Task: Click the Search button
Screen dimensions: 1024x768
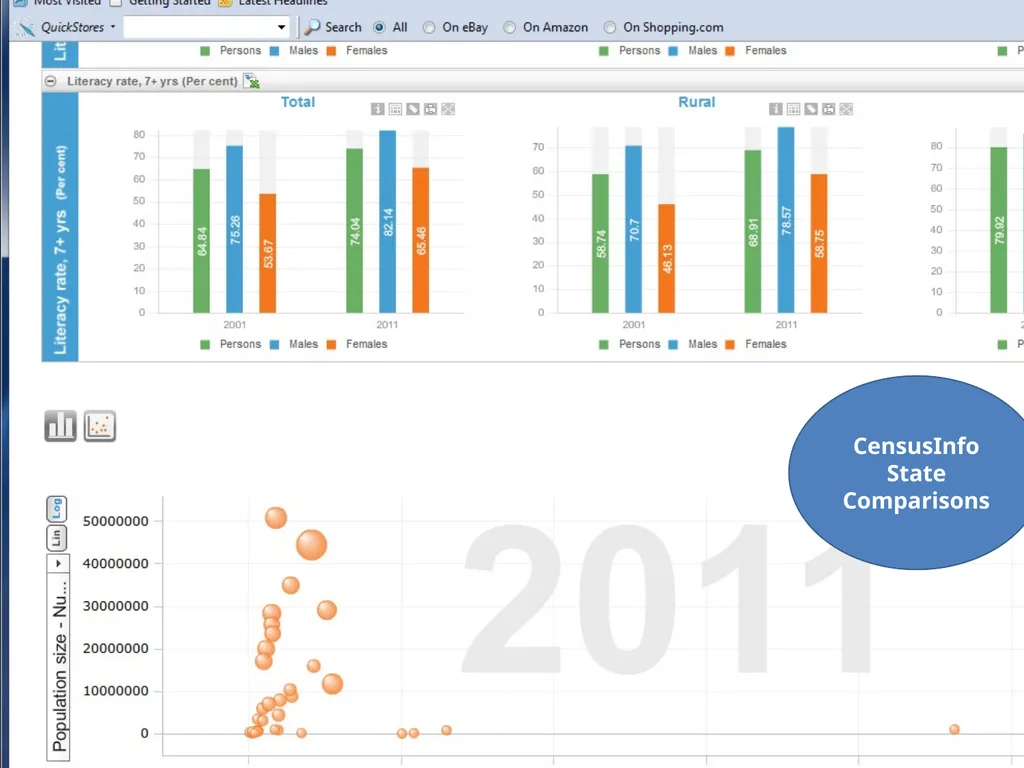Action: 333,27
